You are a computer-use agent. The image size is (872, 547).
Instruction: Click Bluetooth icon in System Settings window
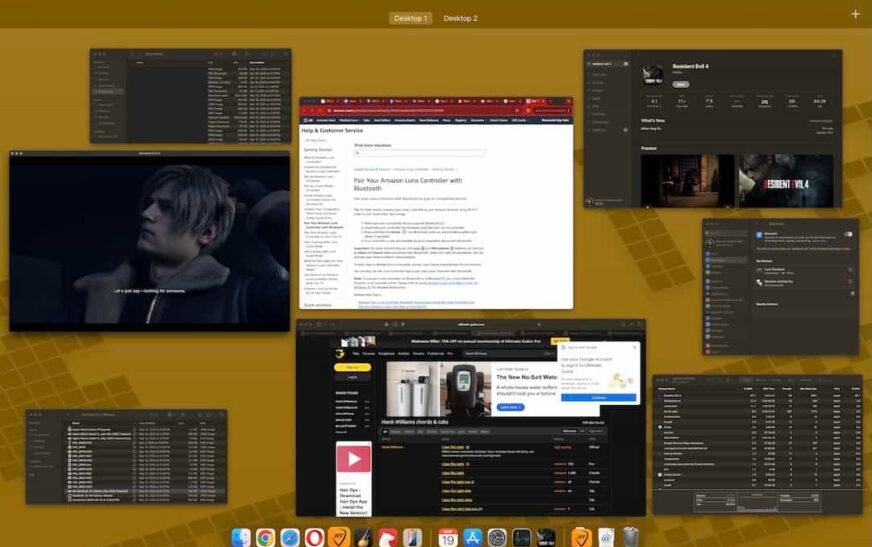click(759, 235)
